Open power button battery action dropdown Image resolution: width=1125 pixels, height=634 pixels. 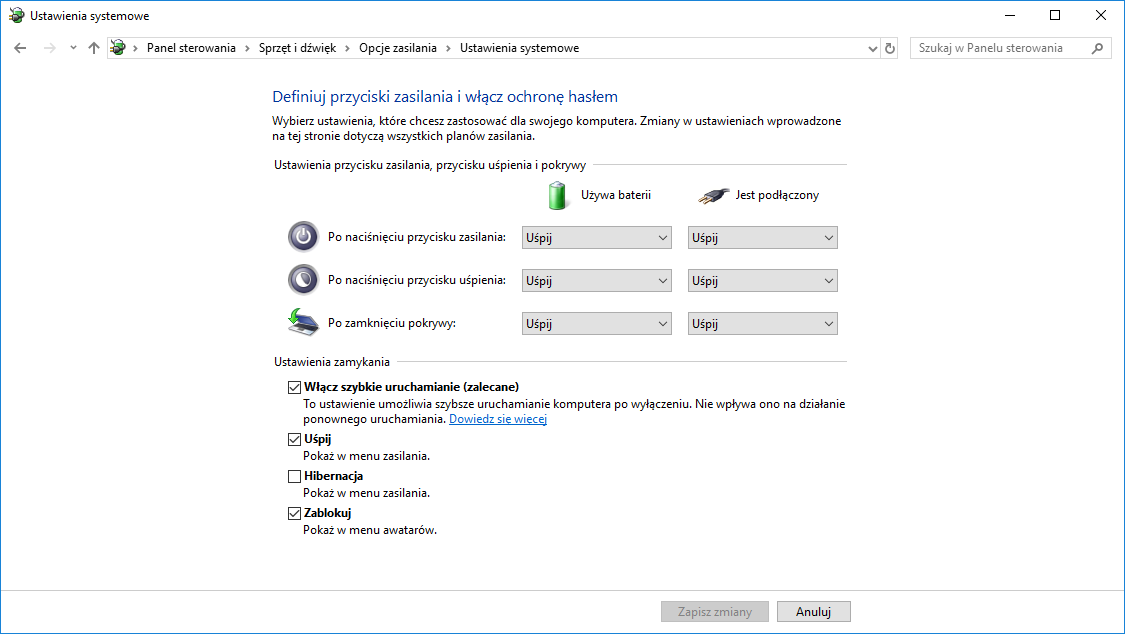tap(596, 238)
